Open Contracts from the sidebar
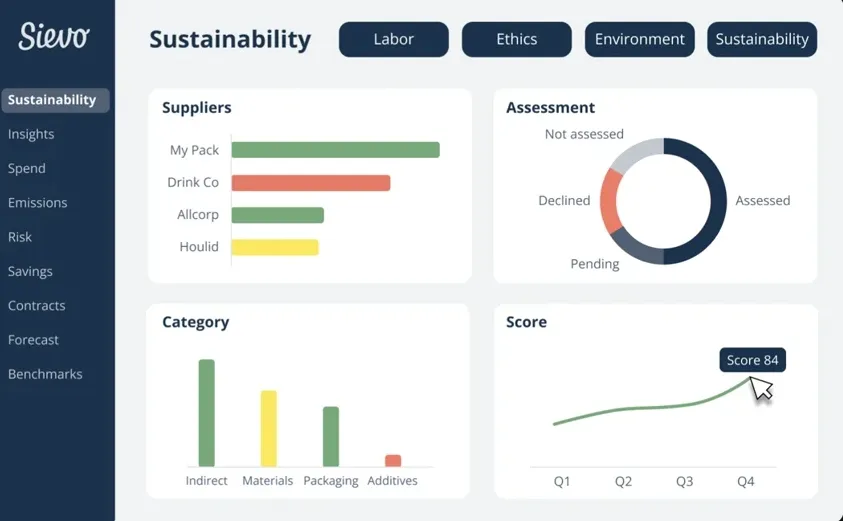This screenshot has width=843, height=521. point(37,305)
